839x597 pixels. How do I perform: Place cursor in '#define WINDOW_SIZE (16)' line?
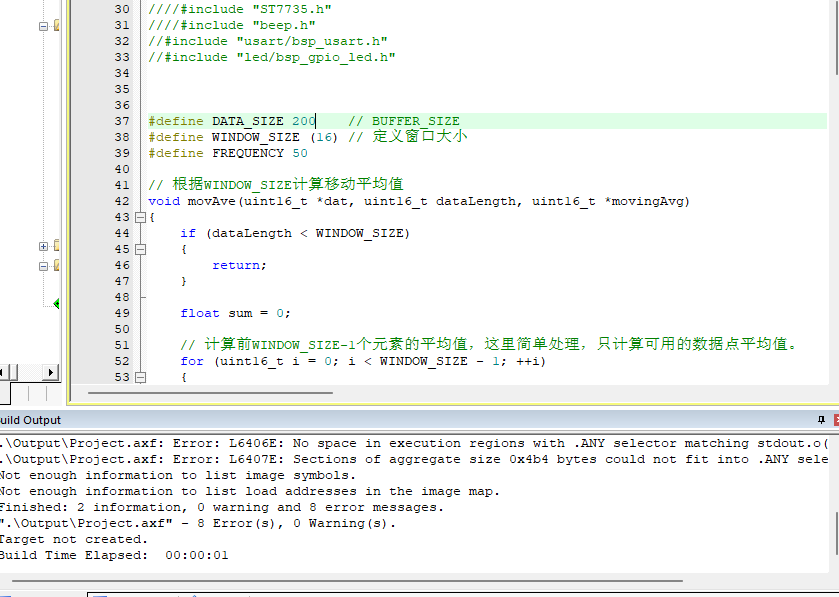[243, 137]
